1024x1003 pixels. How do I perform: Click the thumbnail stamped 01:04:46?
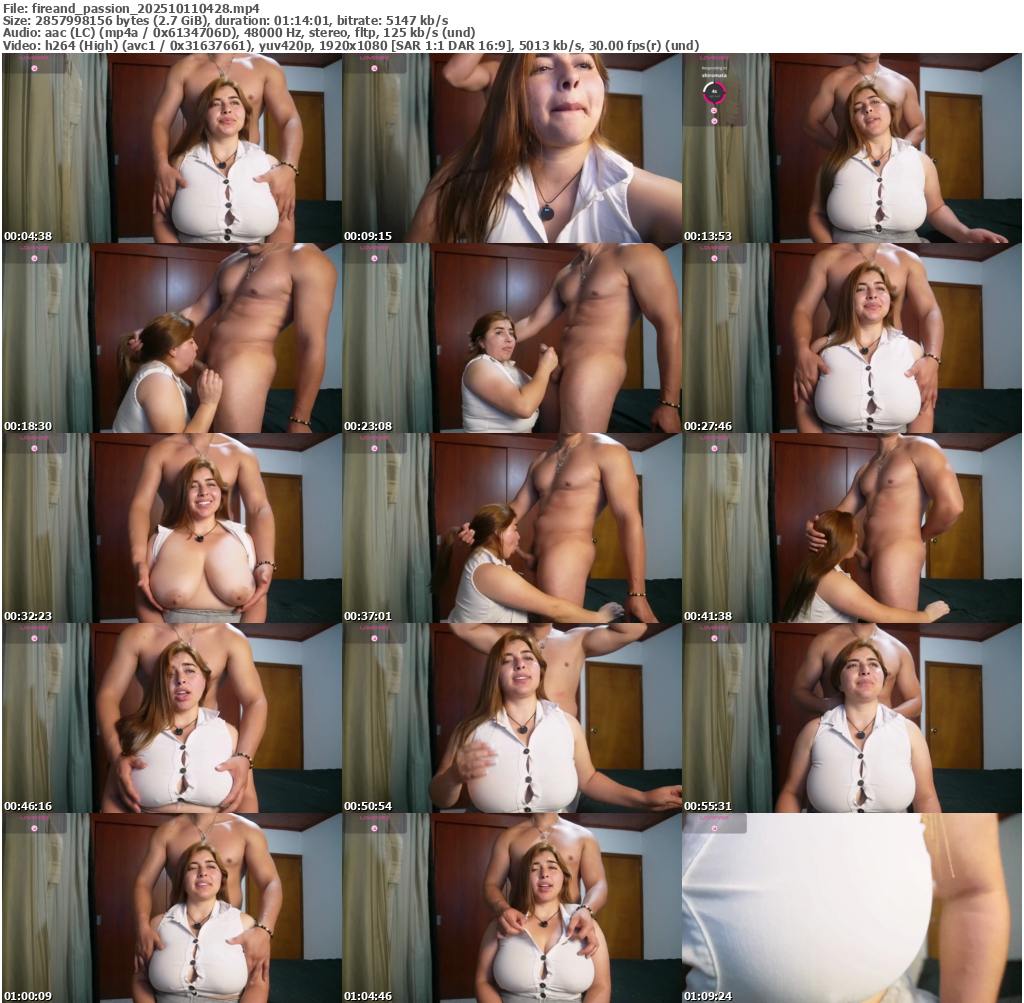512,908
